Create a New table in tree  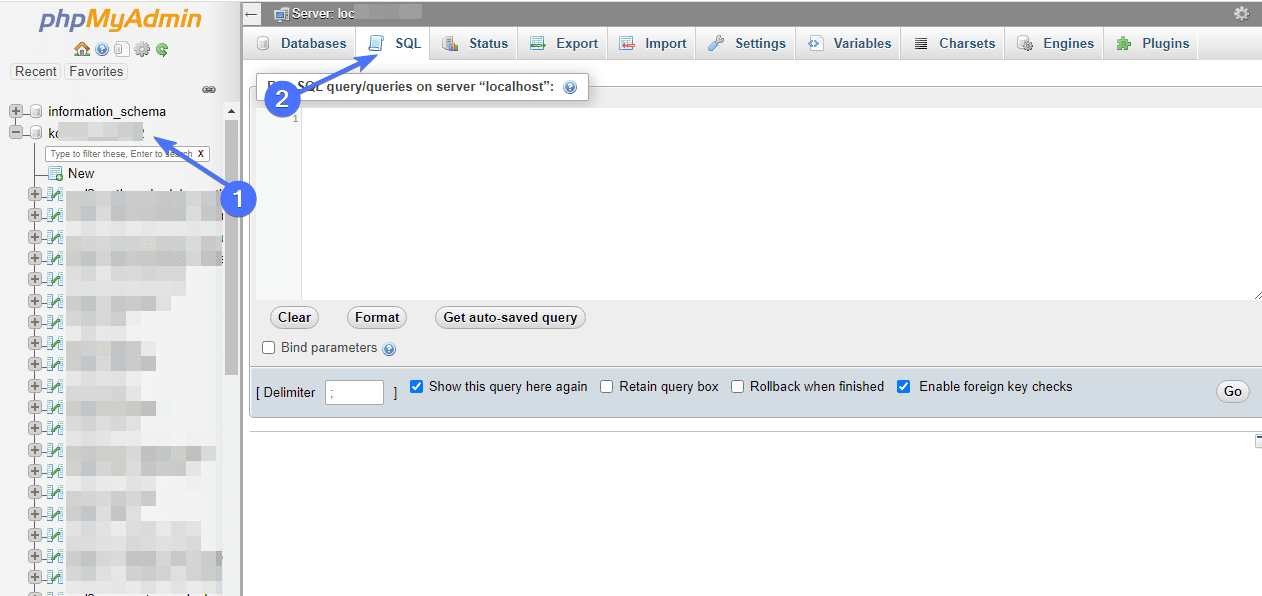[81, 174]
